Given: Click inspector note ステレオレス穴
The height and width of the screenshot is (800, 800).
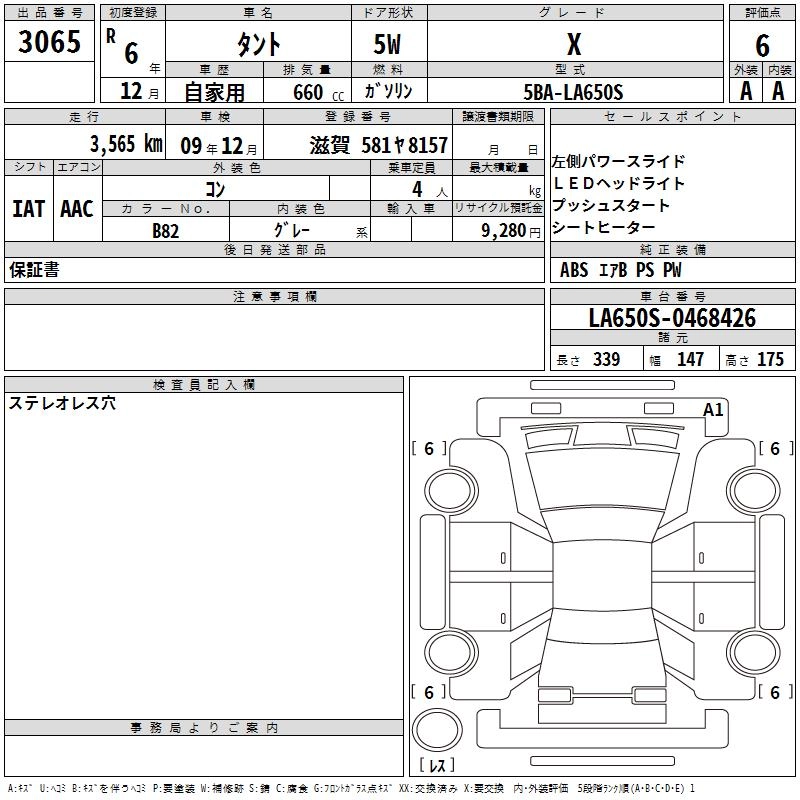Looking at the screenshot, I should click(62, 404).
